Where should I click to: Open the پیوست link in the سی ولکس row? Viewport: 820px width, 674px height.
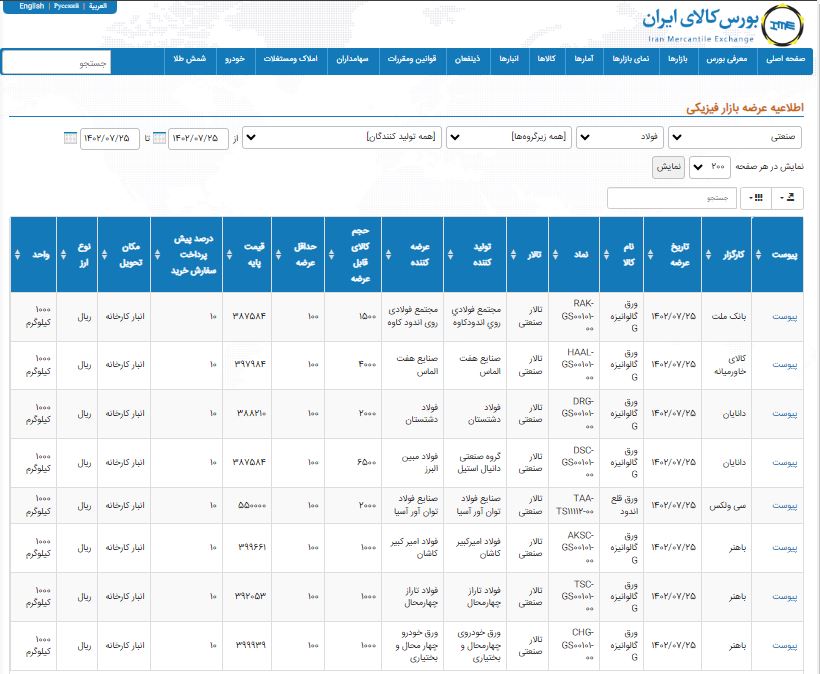coord(785,506)
